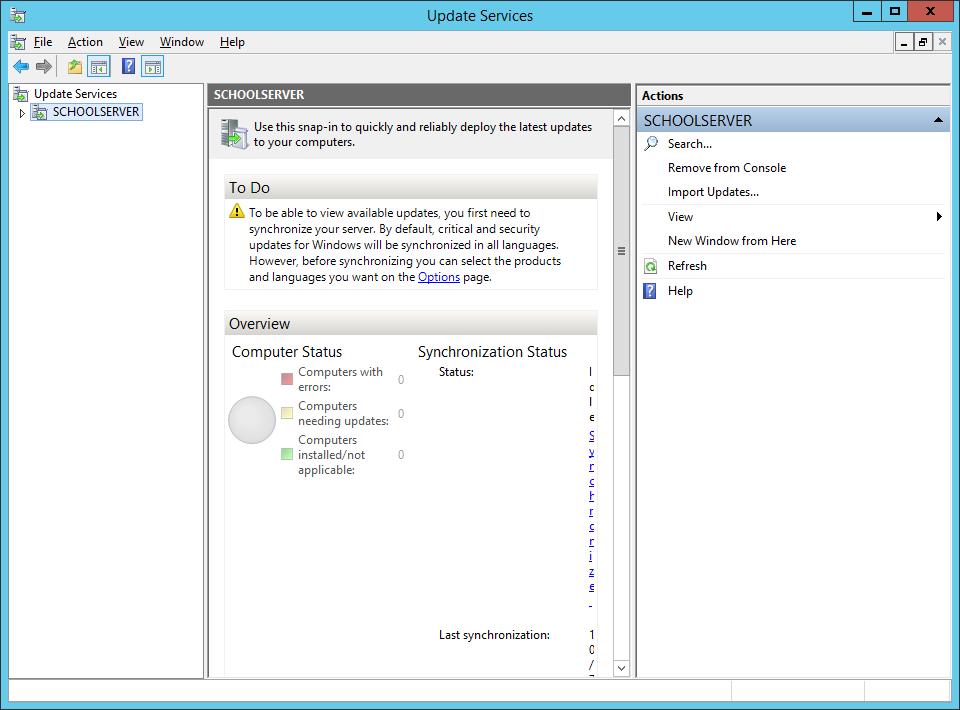960x710 pixels.
Task: Click Import Updates... action
Action: [x=713, y=192]
